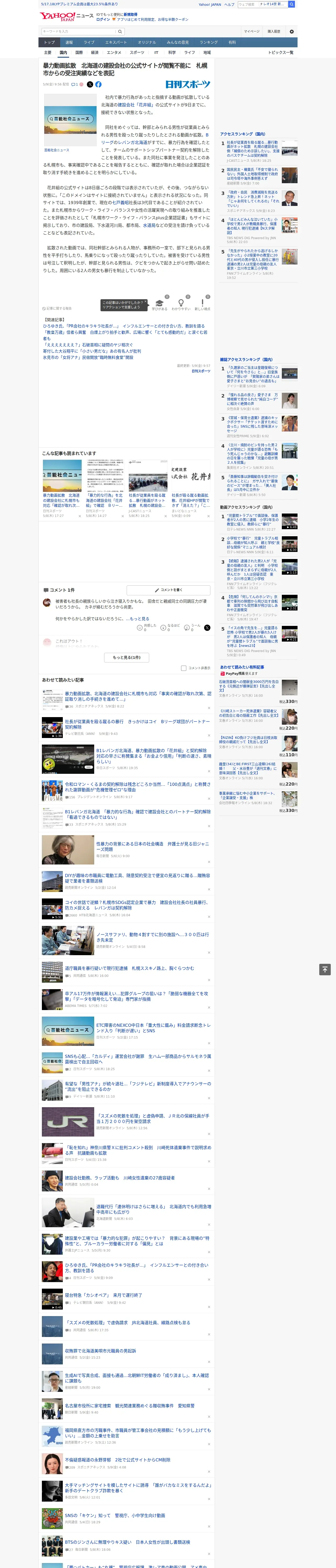The width and height of the screenshot is (336, 1568).
Task: Open the 国内 category
Action: (63, 52)
